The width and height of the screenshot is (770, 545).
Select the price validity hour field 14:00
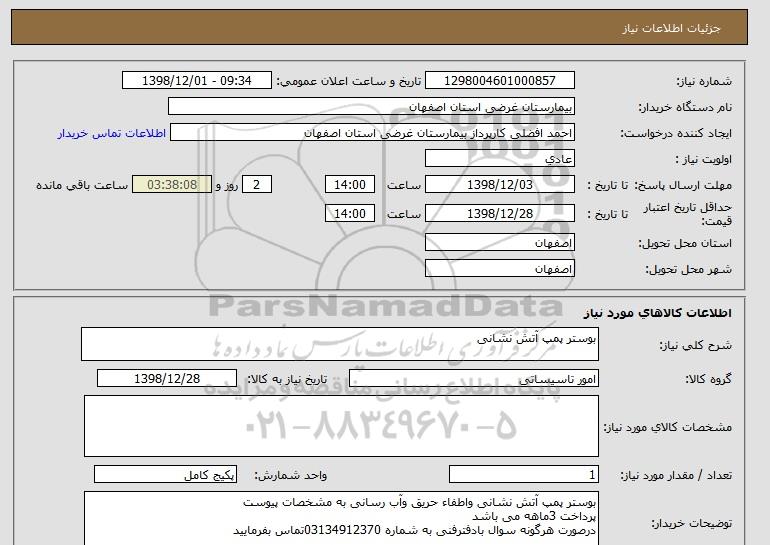click(350, 214)
